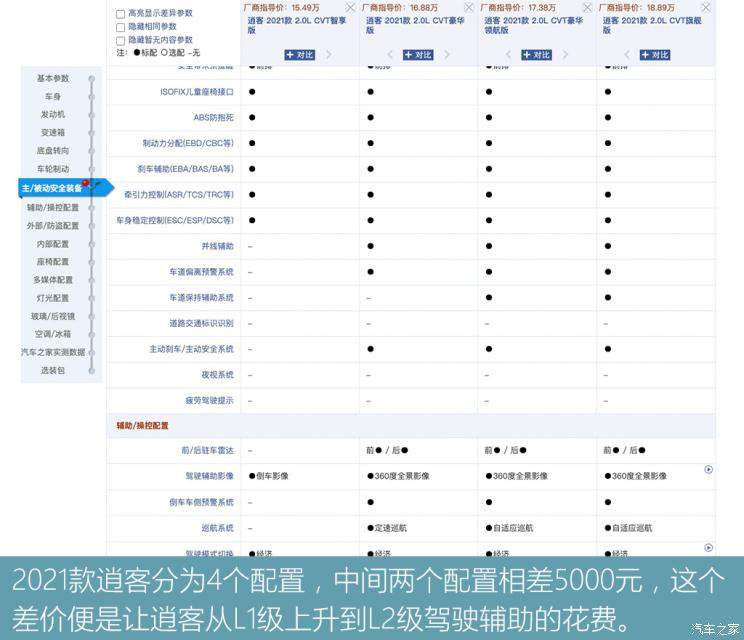
Task: Open the 刹车辅助(EBA/BAS/BA等) parameter label
Action: [x=186, y=168]
